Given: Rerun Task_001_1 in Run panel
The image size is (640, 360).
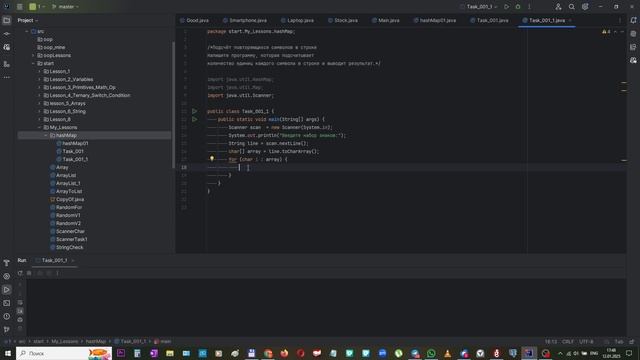Looking at the screenshot, I should [x=20, y=273].
